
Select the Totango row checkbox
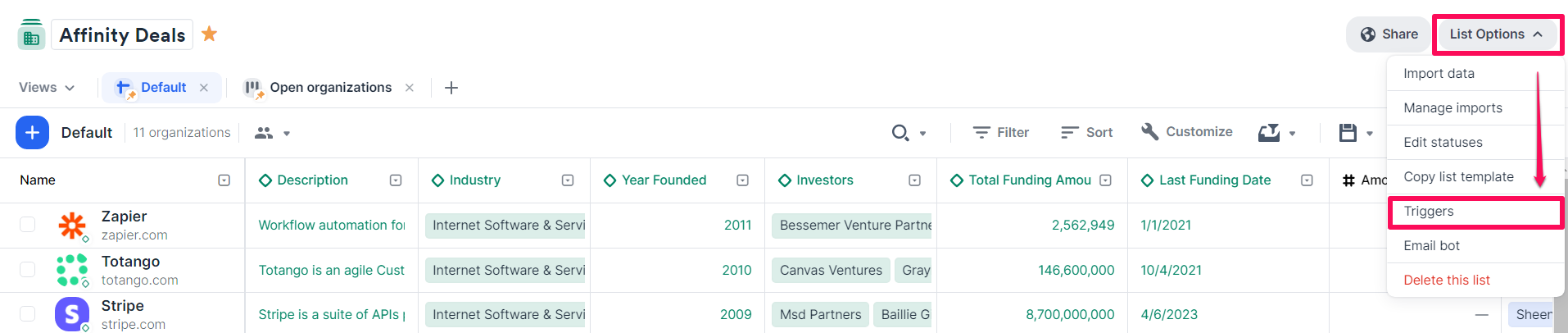tap(28, 270)
